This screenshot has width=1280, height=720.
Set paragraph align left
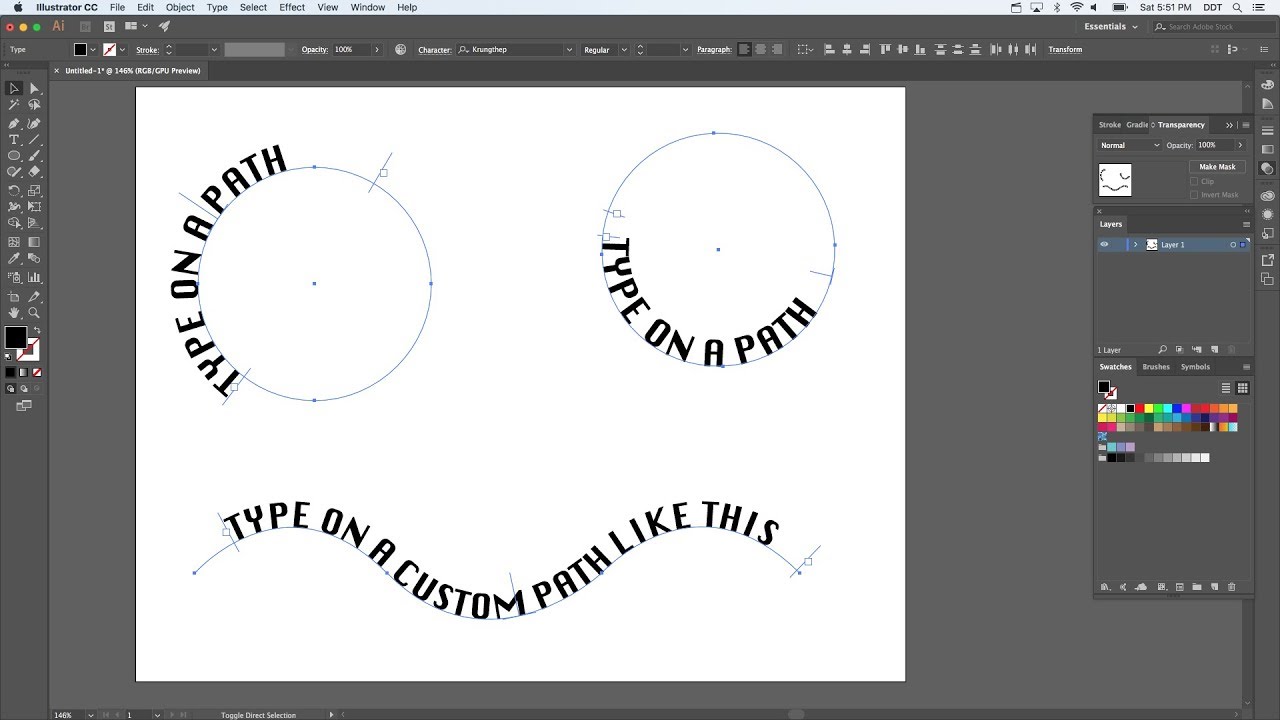click(744, 49)
